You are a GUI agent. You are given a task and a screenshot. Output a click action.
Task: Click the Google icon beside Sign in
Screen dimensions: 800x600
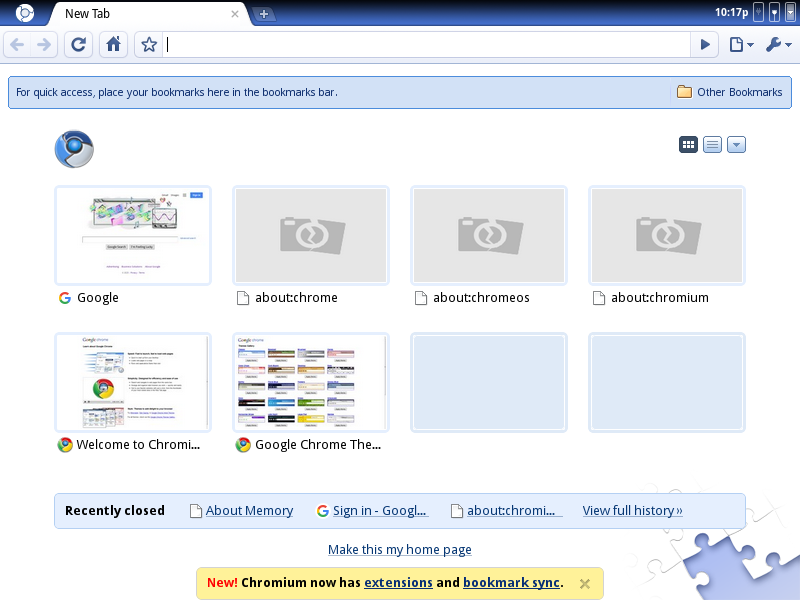point(322,511)
